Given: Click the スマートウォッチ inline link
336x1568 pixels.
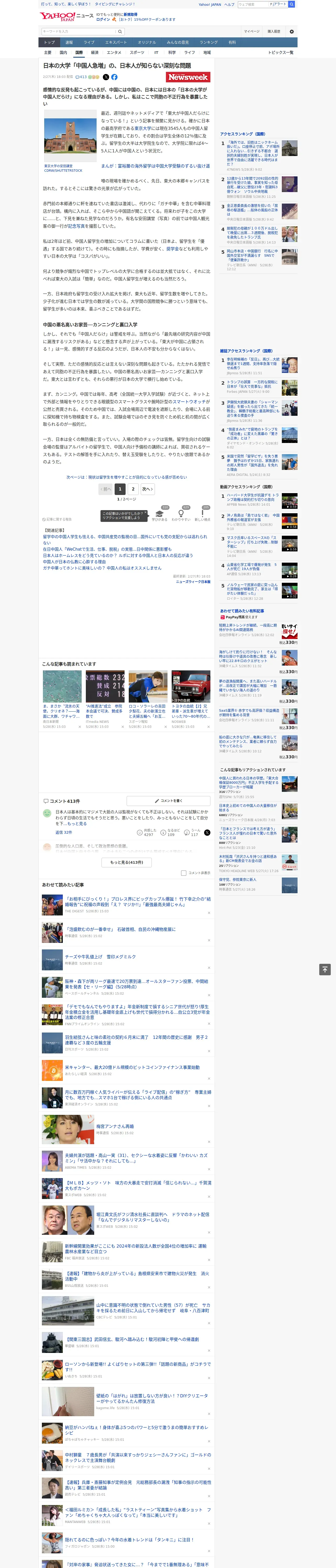Looking at the screenshot, I should [188, 402].
